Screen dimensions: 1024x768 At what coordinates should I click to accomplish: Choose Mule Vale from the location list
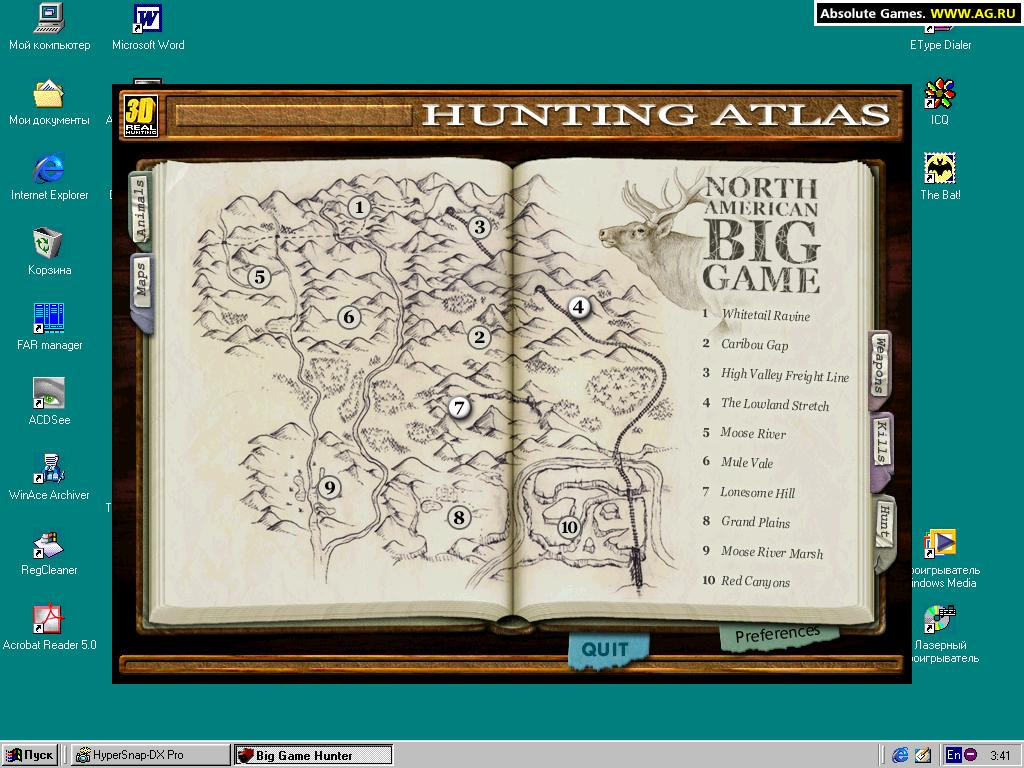coord(746,462)
